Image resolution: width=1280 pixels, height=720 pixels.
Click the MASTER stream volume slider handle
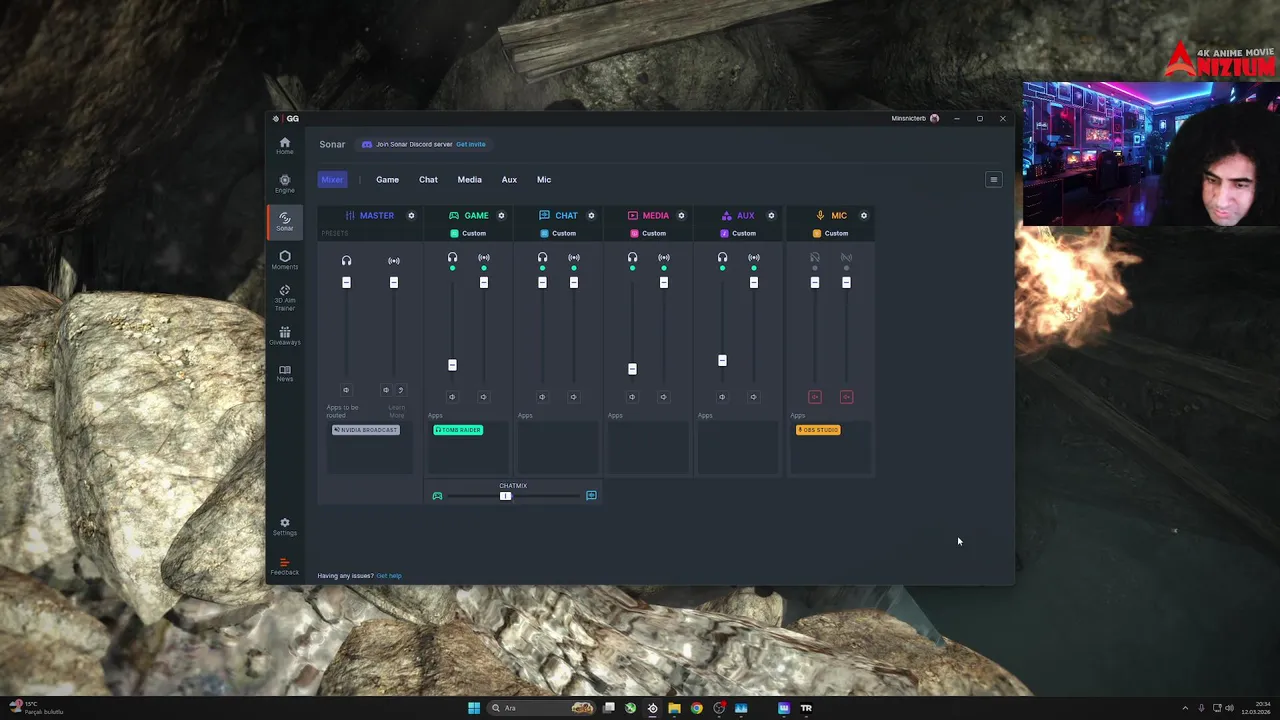(394, 283)
